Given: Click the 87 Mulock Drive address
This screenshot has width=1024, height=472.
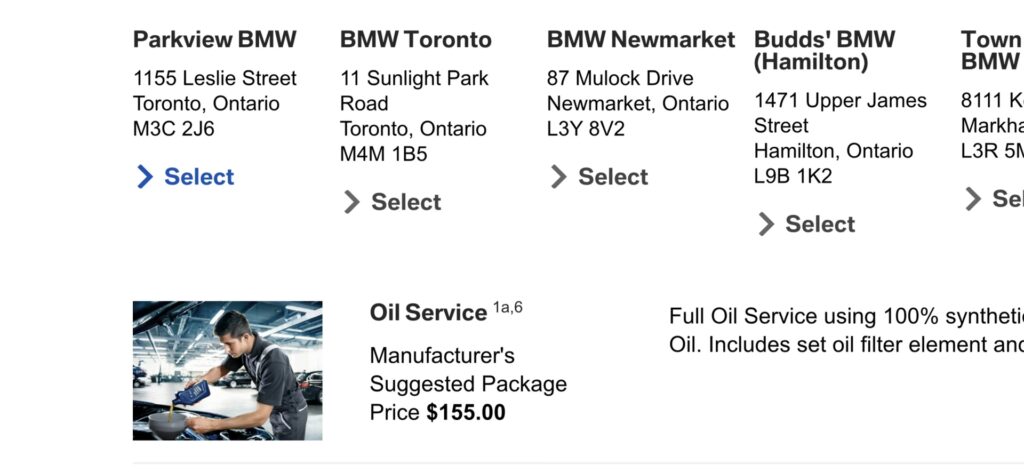Looking at the screenshot, I should coord(620,78).
